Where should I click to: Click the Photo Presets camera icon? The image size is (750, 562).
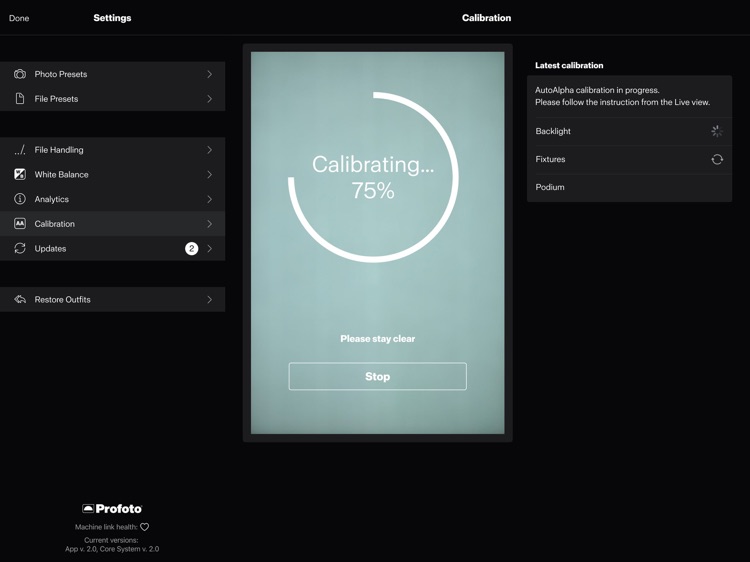tap(20, 74)
